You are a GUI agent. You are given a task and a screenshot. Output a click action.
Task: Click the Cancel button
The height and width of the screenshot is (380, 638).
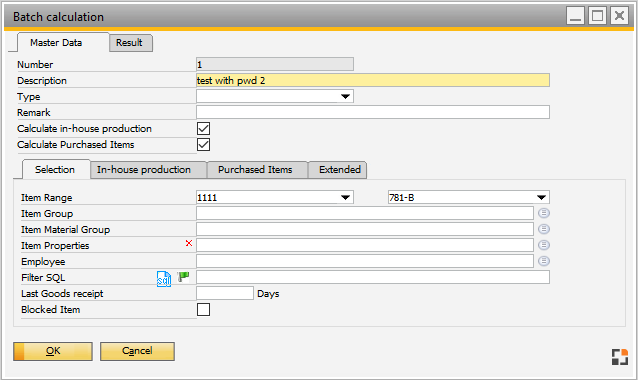click(138, 351)
